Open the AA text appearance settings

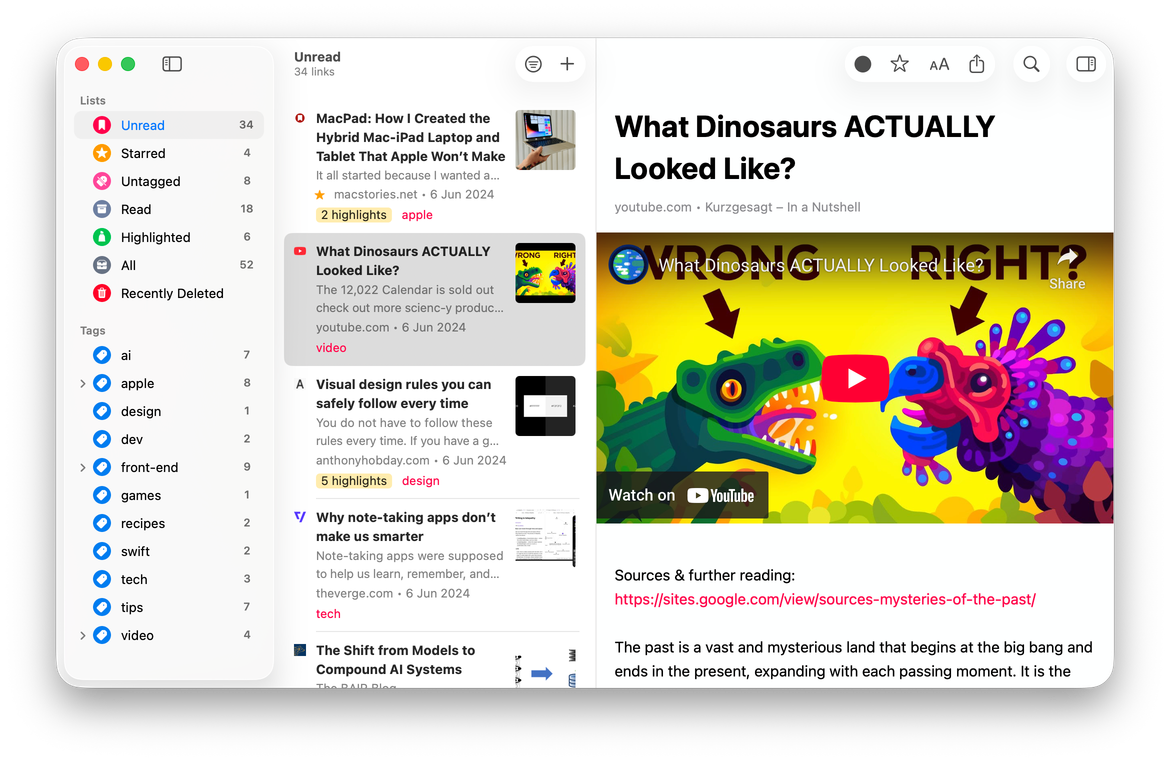tap(939, 63)
